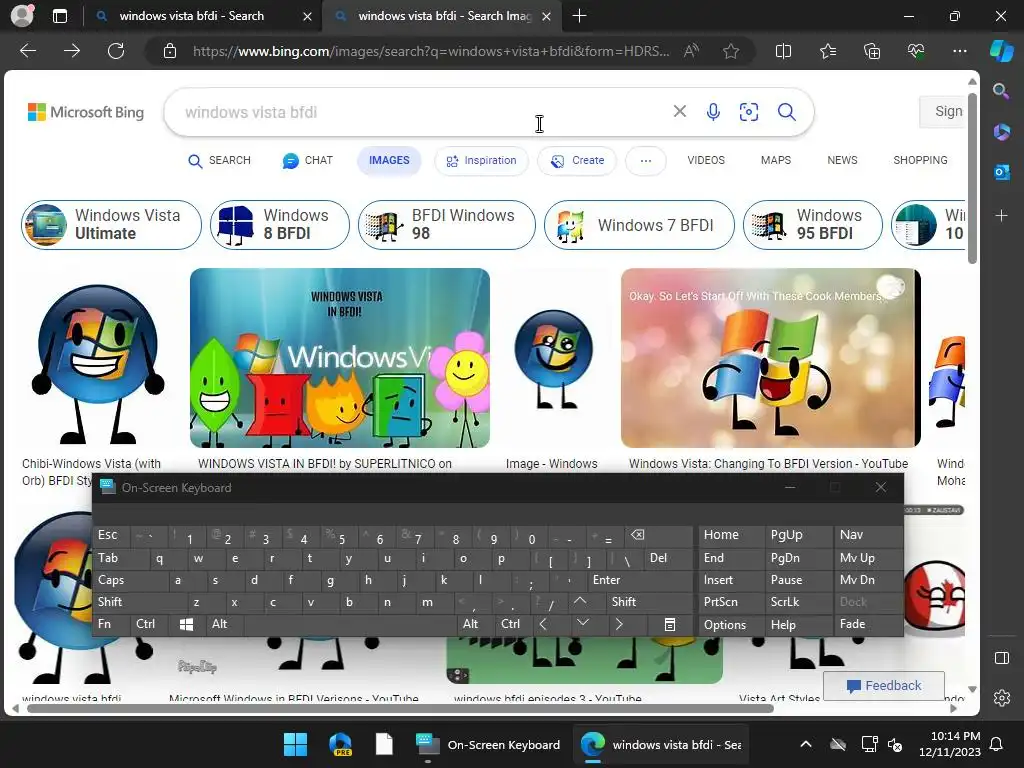The width and height of the screenshot is (1024, 768).
Task: Open a new tab with plus button
Action: (x=579, y=16)
